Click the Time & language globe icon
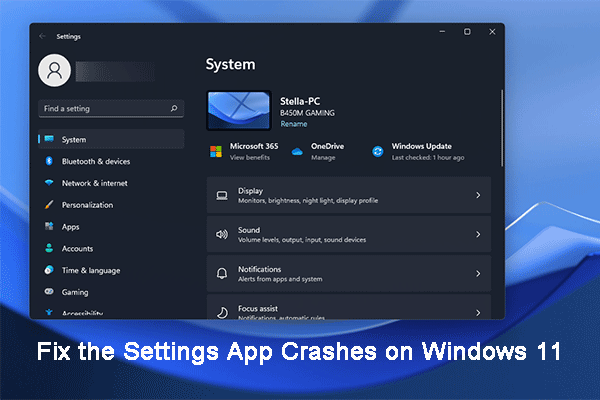 coord(49,270)
